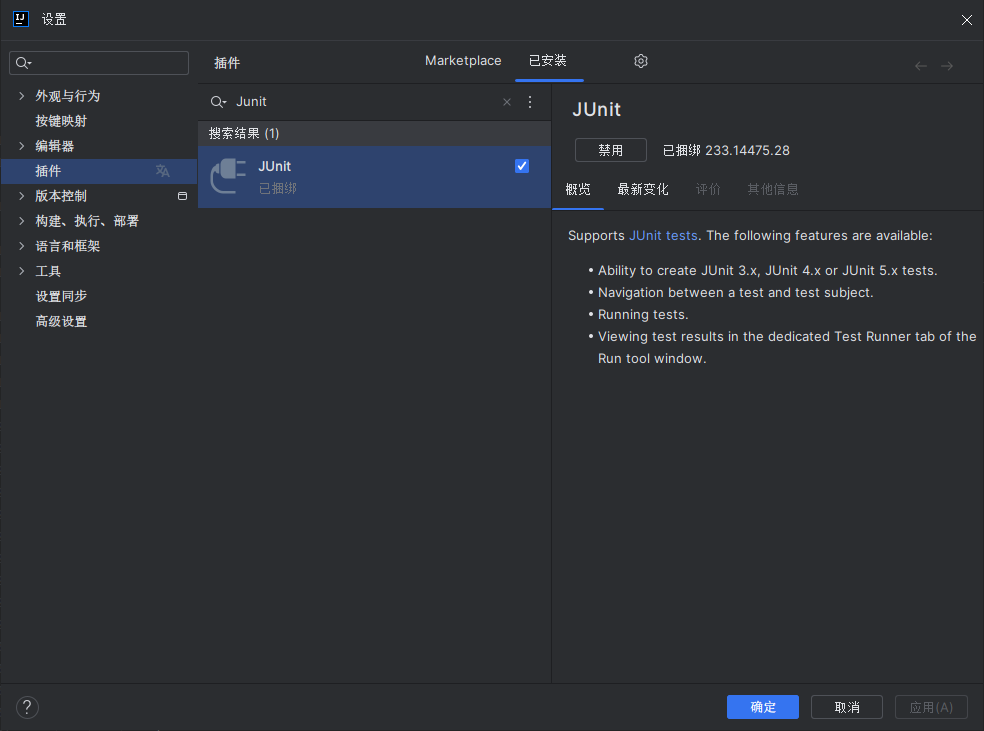This screenshot has height=731, width=984.
Task: Click the 插件 page title
Action: [x=227, y=63]
